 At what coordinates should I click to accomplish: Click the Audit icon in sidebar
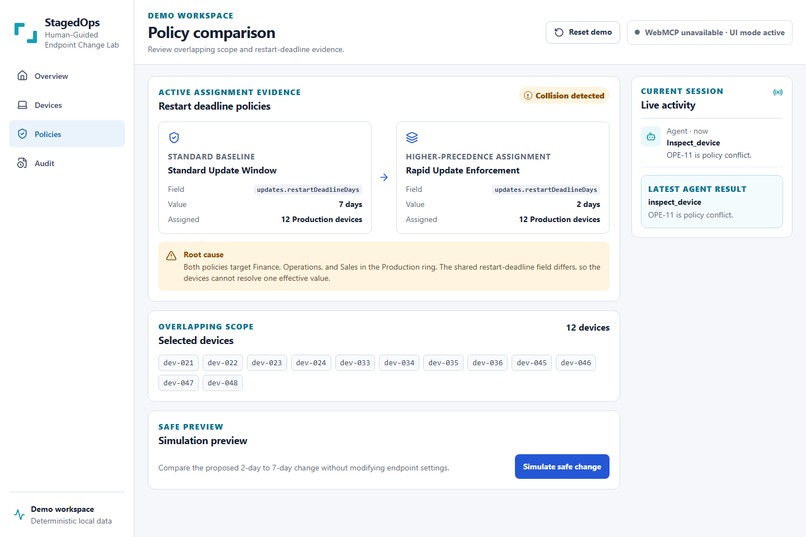point(22,163)
